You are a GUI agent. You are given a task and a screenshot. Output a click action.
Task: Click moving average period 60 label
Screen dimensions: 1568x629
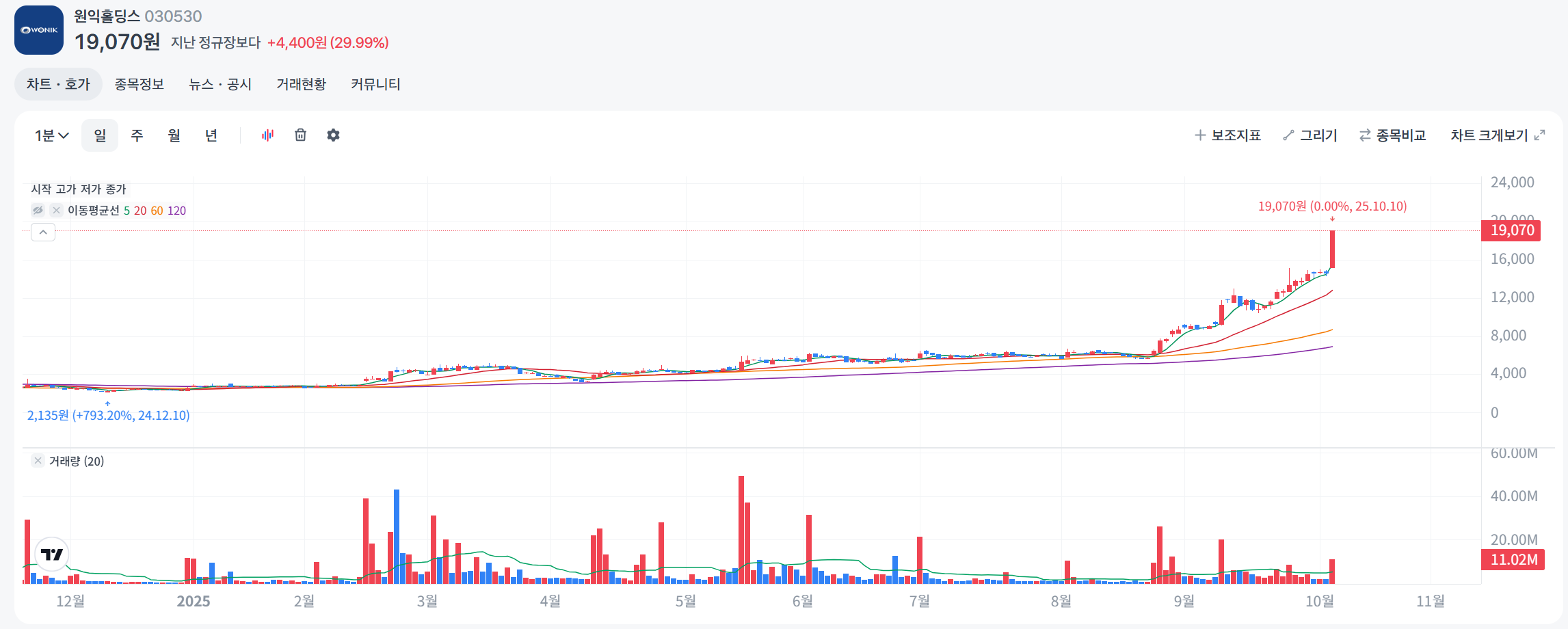point(157,211)
